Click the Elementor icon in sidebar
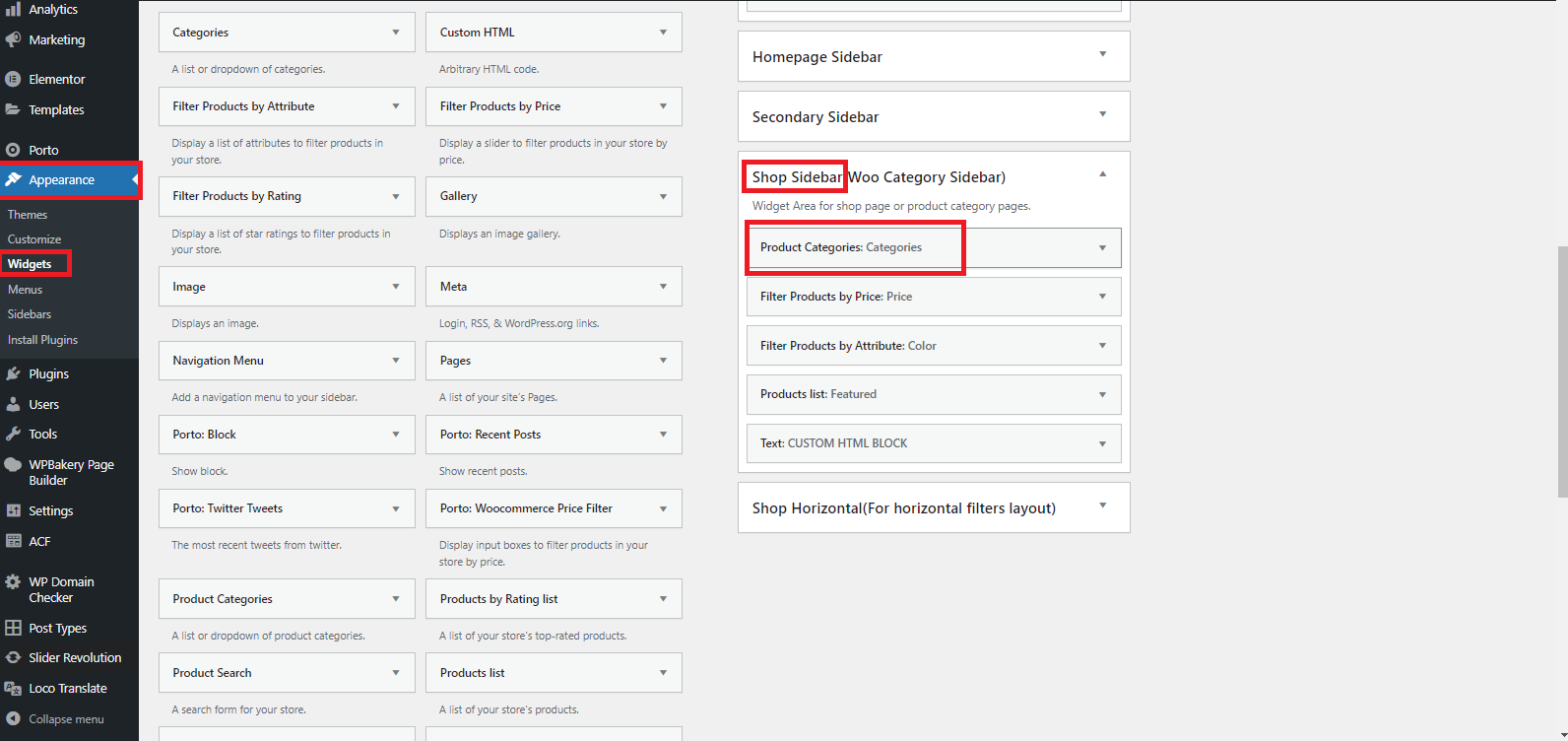This screenshot has width=1568, height=741. pos(13,79)
